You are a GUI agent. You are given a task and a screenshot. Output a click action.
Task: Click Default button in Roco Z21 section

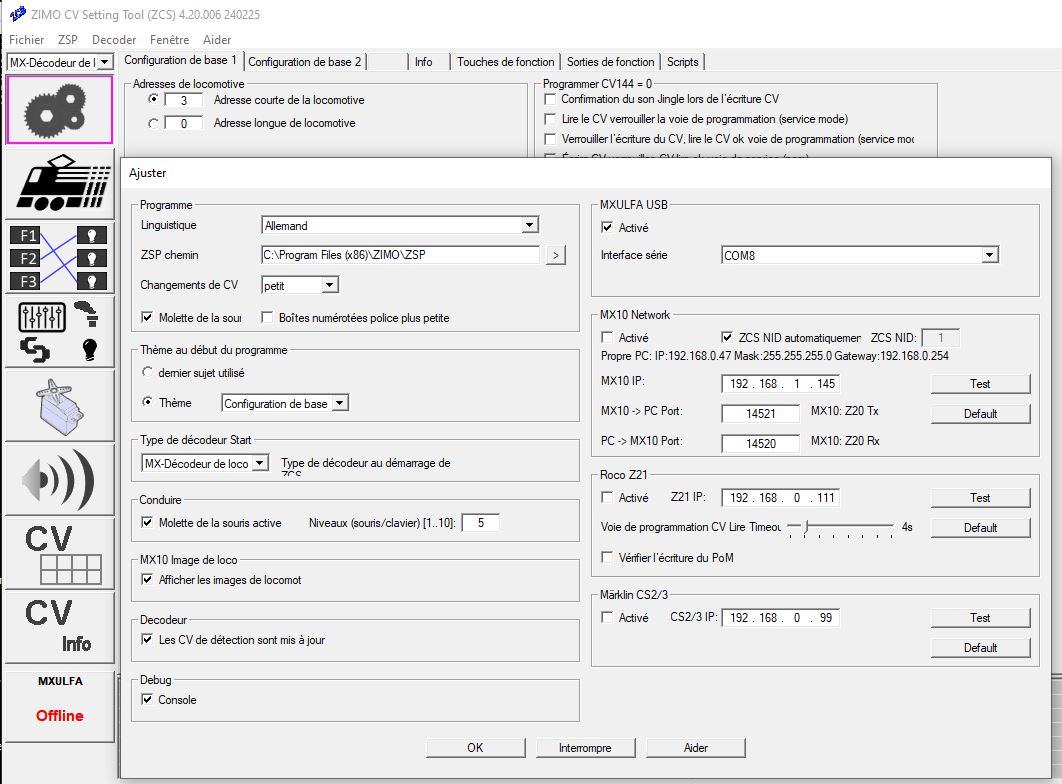(981, 527)
